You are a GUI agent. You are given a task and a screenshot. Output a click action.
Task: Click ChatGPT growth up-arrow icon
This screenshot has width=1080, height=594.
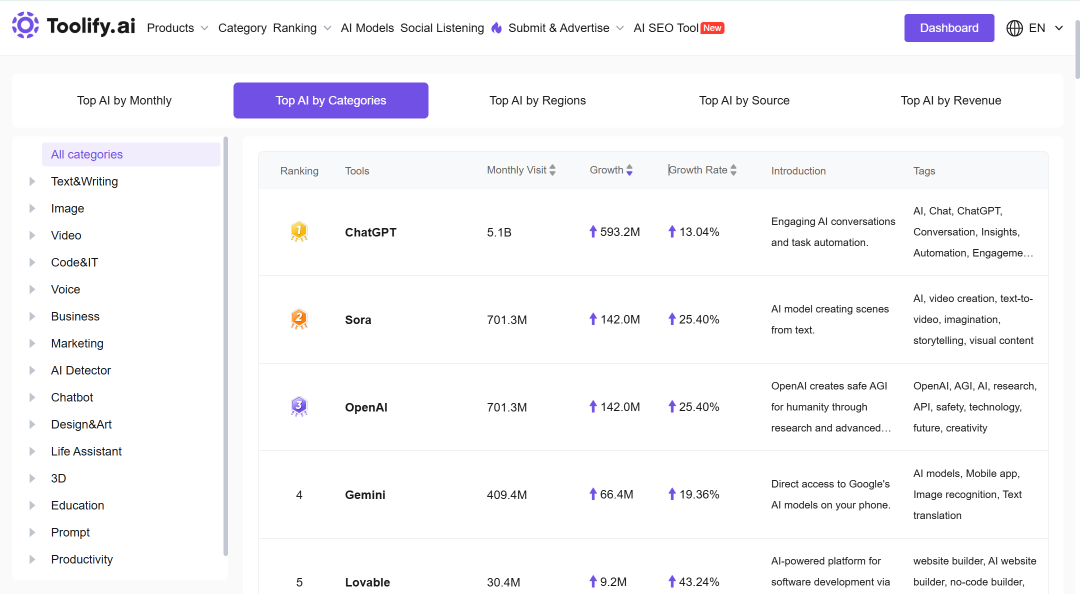[x=593, y=232]
